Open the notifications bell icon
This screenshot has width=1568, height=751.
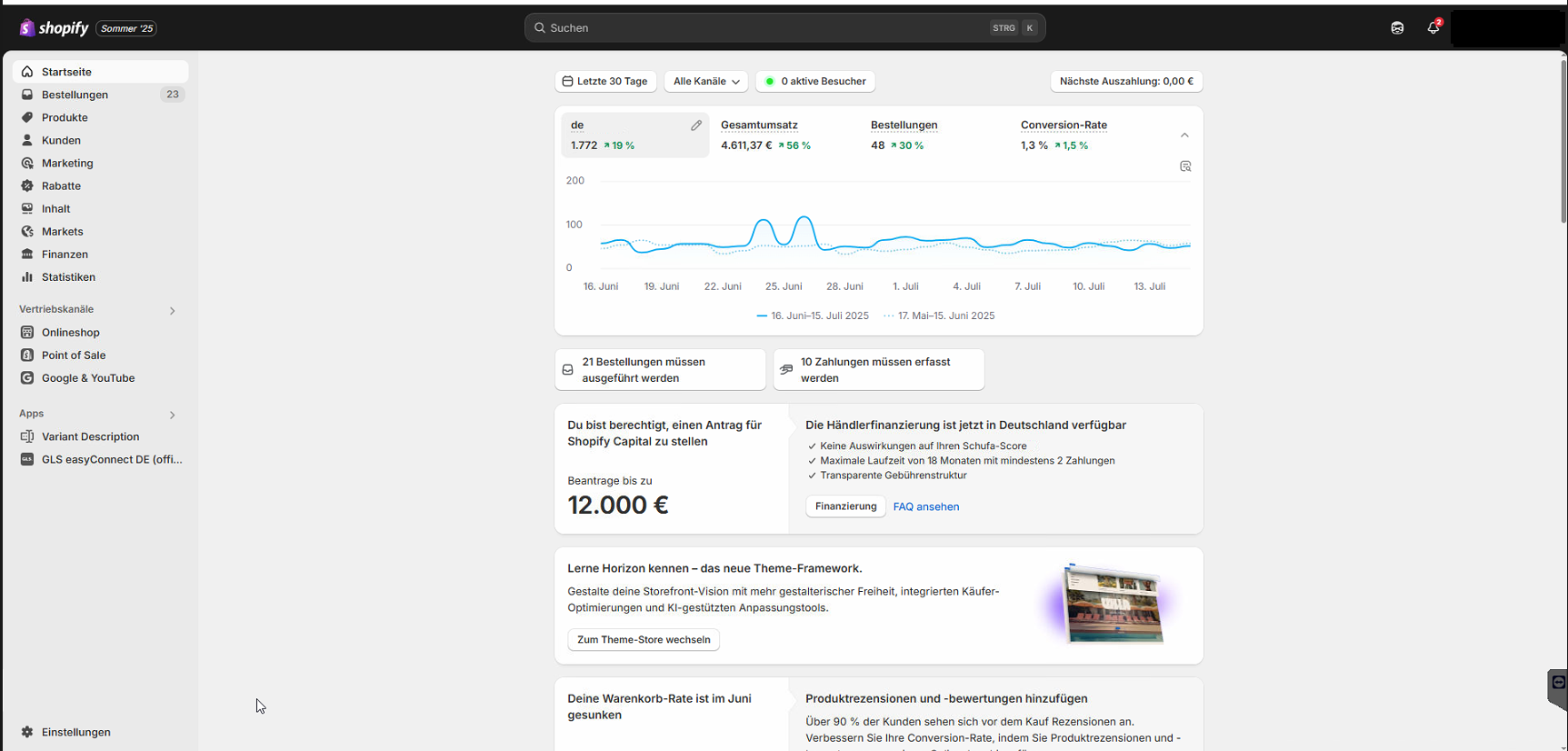(1433, 28)
